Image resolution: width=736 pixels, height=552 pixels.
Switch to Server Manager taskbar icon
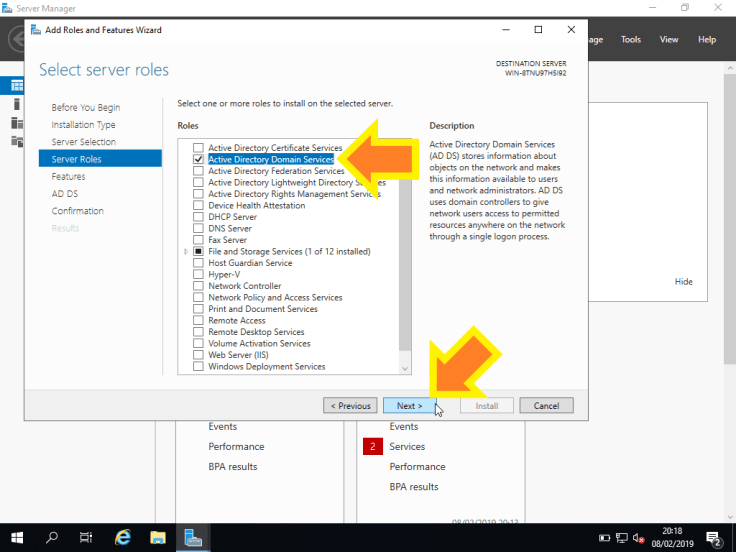point(192,538)
